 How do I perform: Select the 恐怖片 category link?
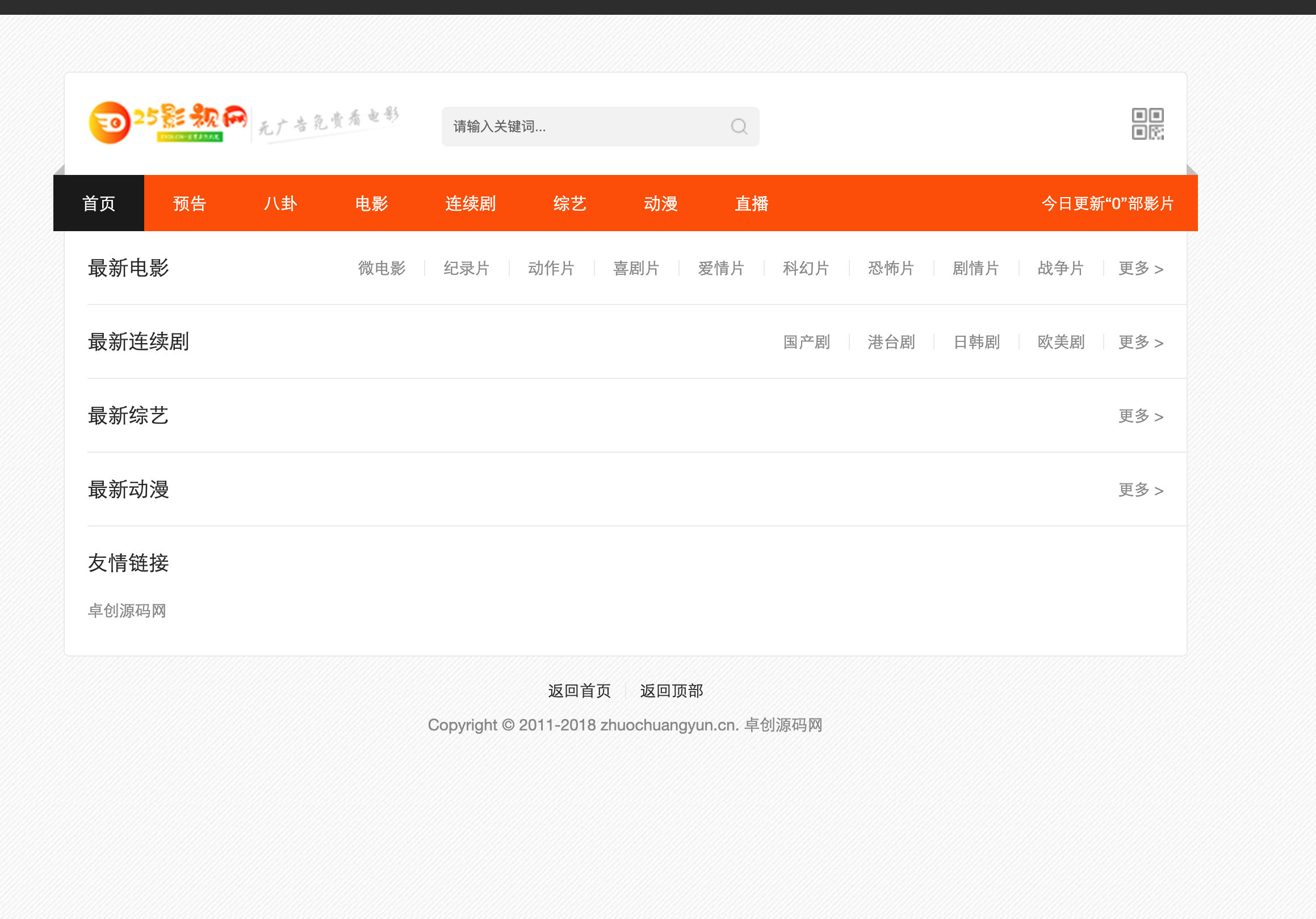pyautogui.click(x=891, y=268)
